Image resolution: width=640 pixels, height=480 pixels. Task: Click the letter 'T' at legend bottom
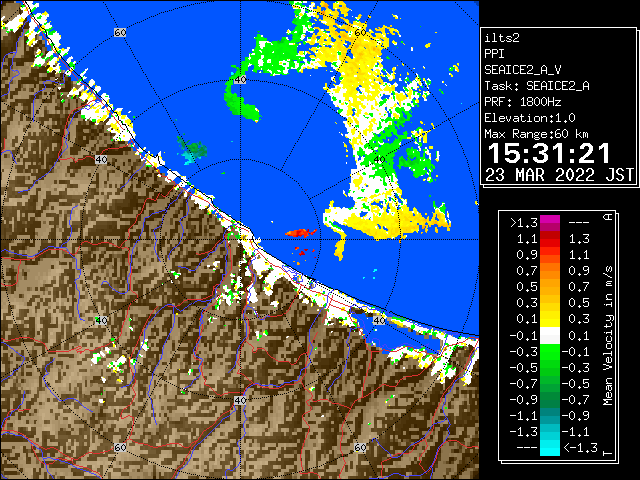click(608, 453)
